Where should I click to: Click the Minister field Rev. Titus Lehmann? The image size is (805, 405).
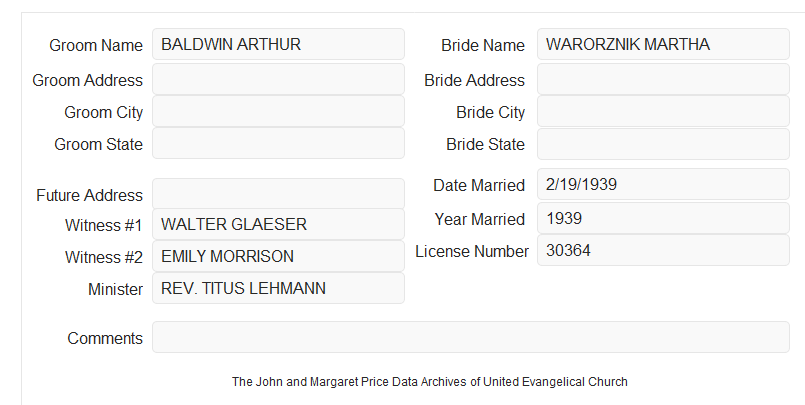(278, 288)
